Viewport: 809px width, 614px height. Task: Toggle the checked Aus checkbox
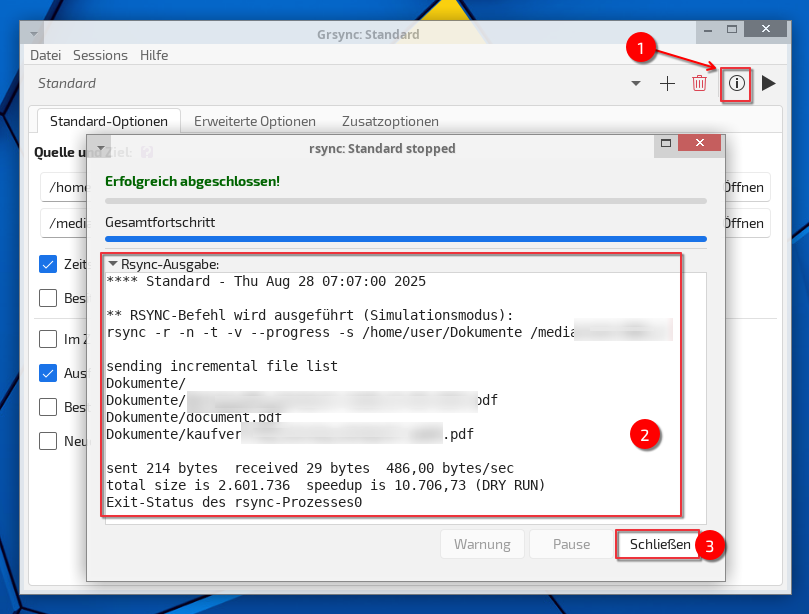pos(48,373)
